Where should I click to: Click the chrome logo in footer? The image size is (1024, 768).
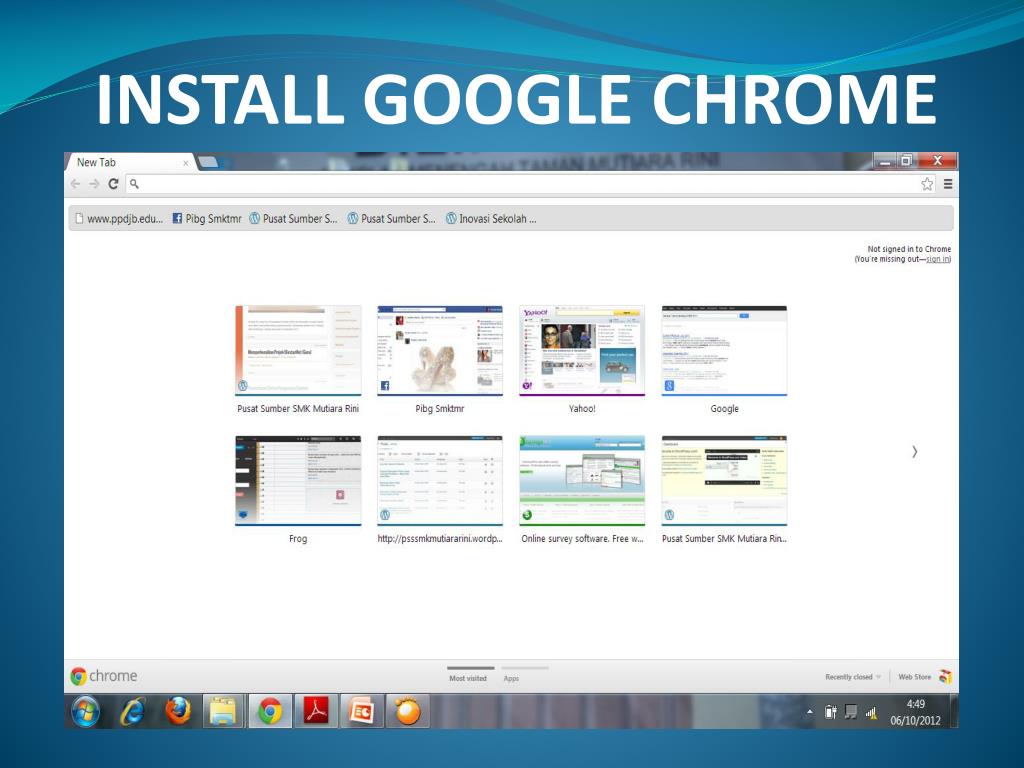(104, 676)
